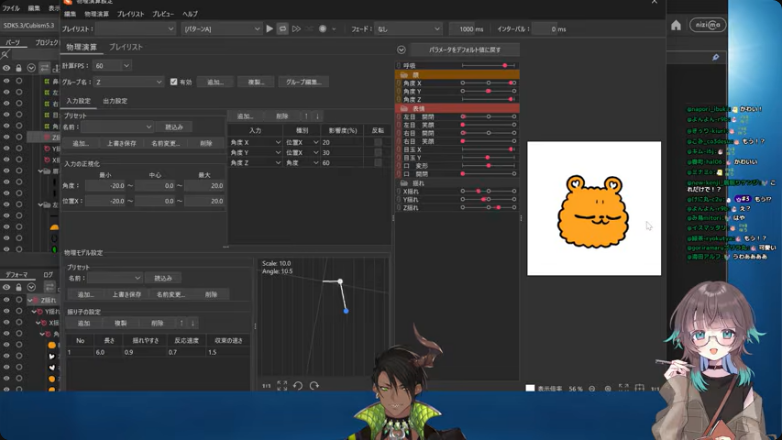Click the record circle icon
This screenshot has width=782, height=440.
point(323,29)
